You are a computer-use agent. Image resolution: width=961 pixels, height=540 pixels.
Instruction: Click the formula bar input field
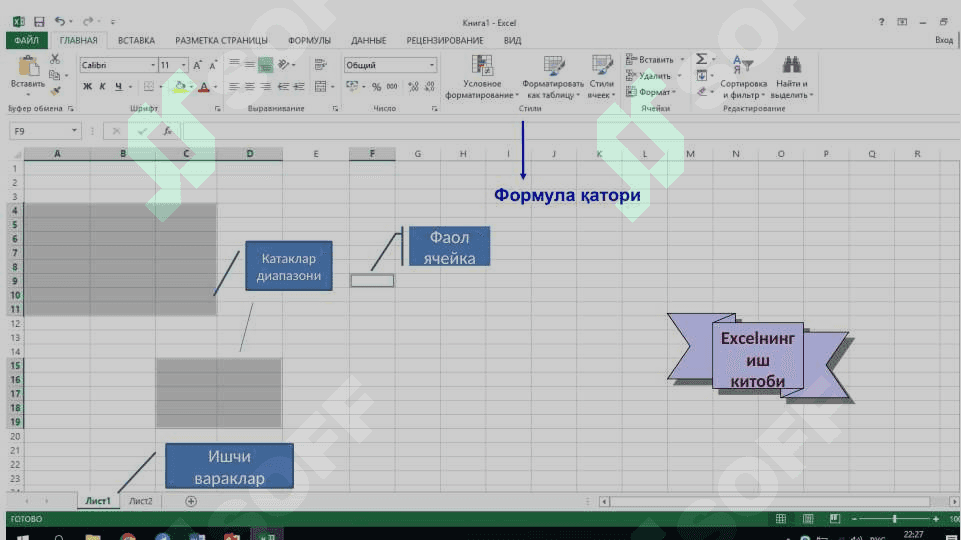pos(569,131)
